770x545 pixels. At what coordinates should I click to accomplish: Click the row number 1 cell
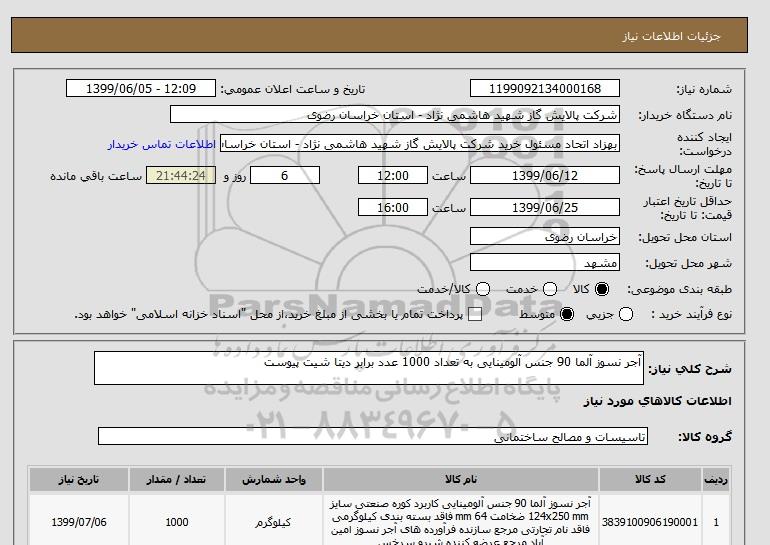click(716, 522)
